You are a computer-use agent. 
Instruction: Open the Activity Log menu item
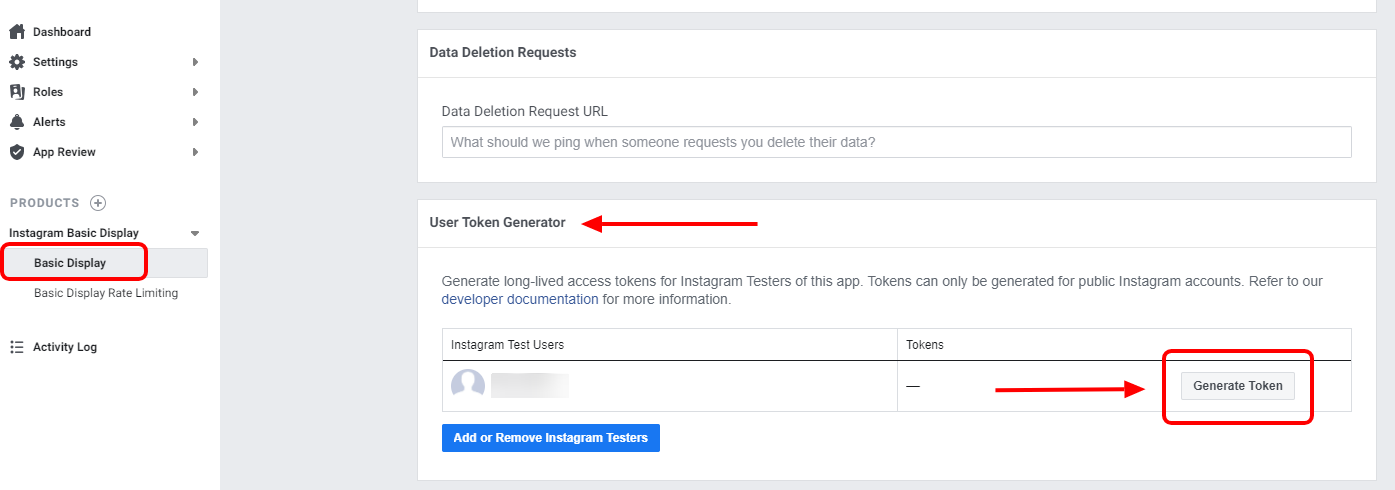(65, 347)
